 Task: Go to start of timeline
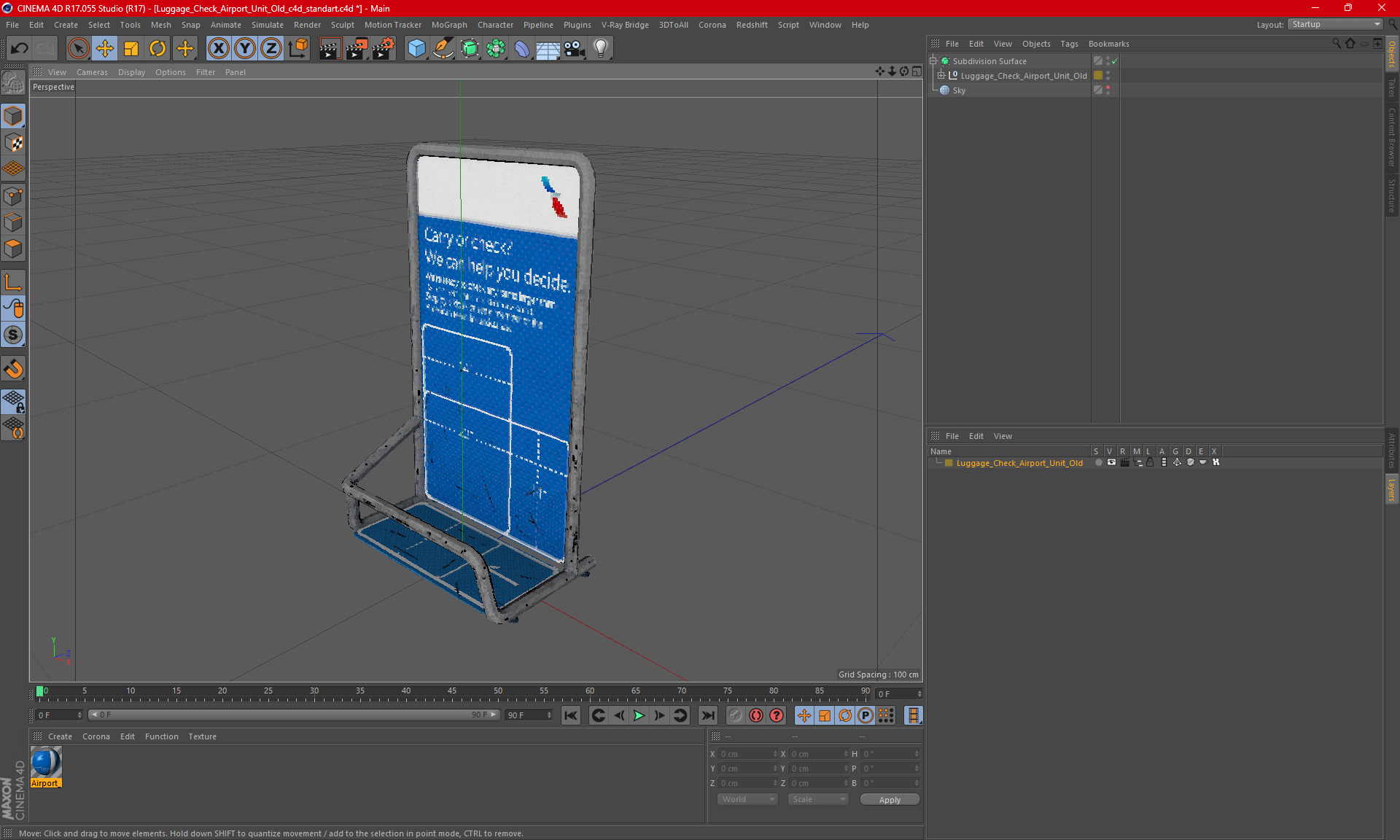point(571,715)
